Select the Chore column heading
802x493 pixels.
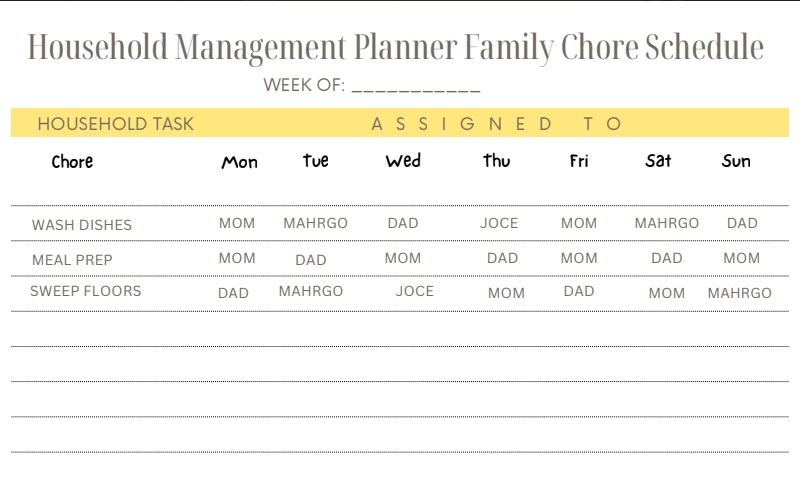(x=72, y=162)
